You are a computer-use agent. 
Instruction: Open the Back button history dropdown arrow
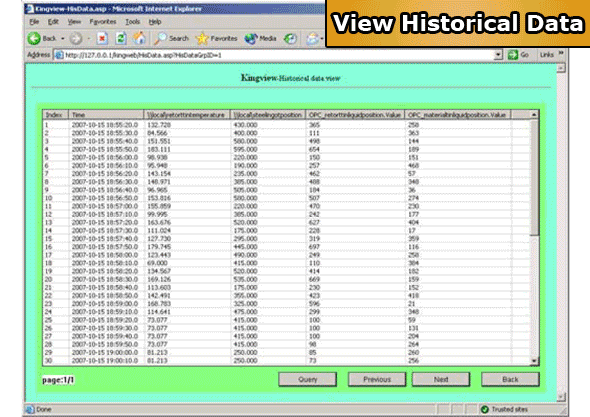pos(62,38)
